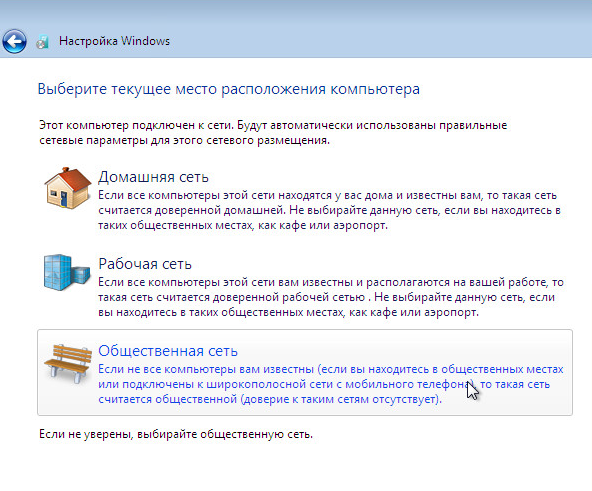Choose the 'Домашняя сеть' heading
This screenshot has width=592, height=491.
click(x=153, y=177)
